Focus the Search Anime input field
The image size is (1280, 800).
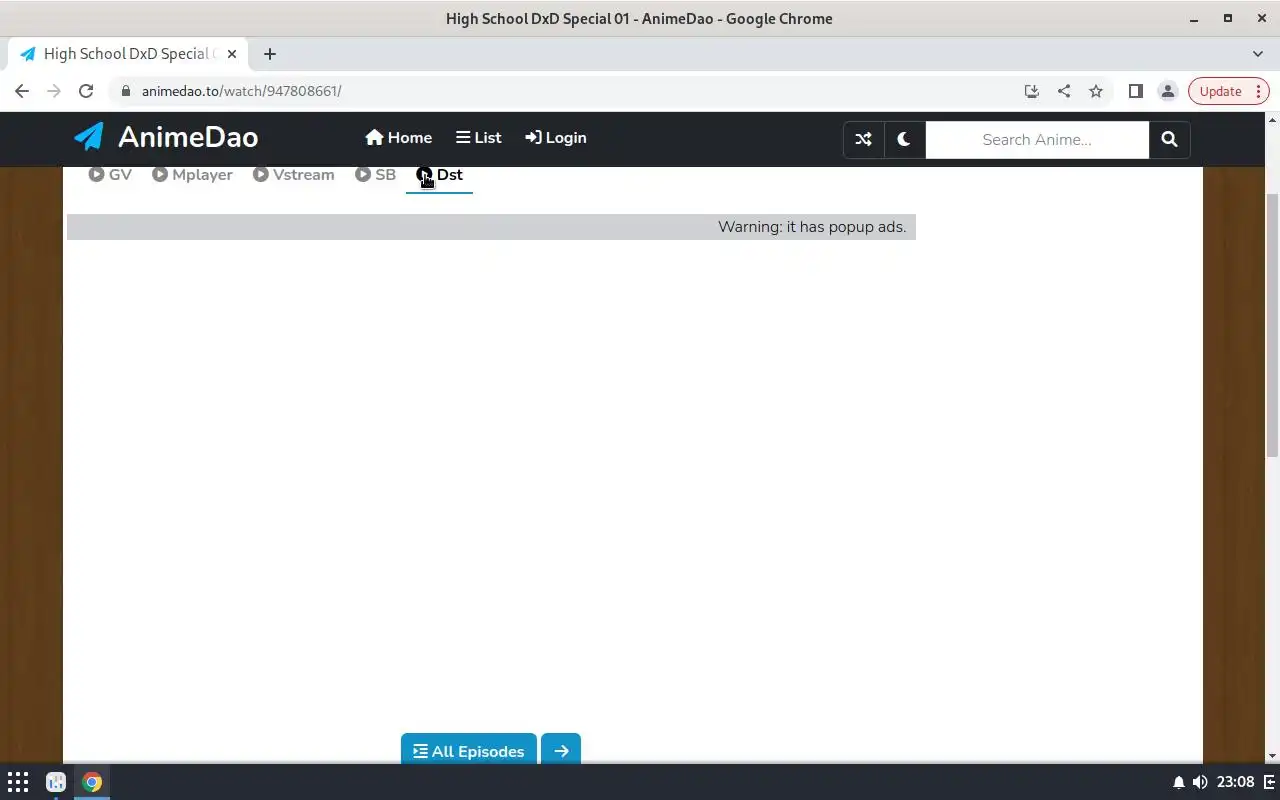click(x=1037, y=140)
